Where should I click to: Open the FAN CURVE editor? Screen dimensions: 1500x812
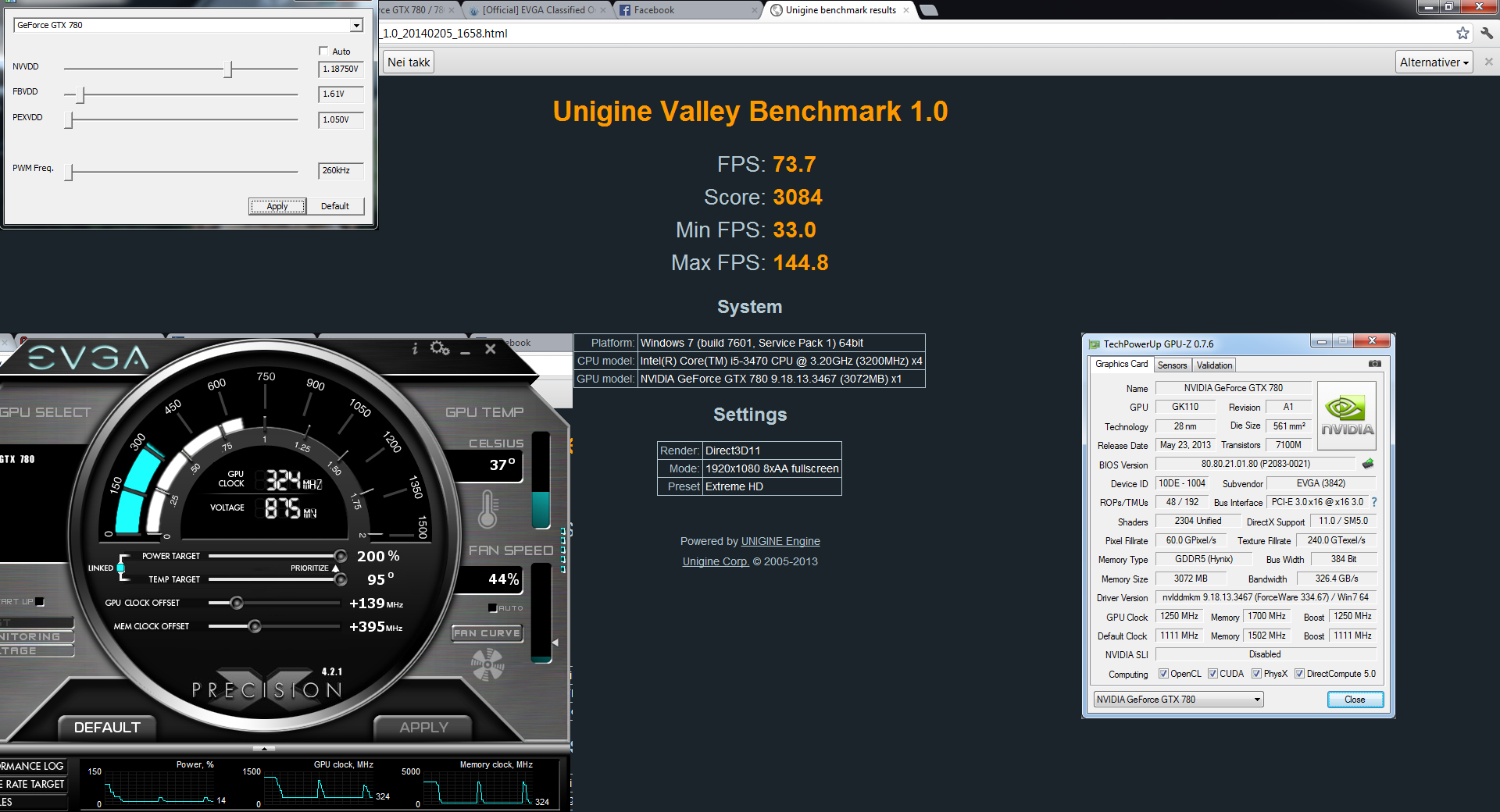[487, 633]
